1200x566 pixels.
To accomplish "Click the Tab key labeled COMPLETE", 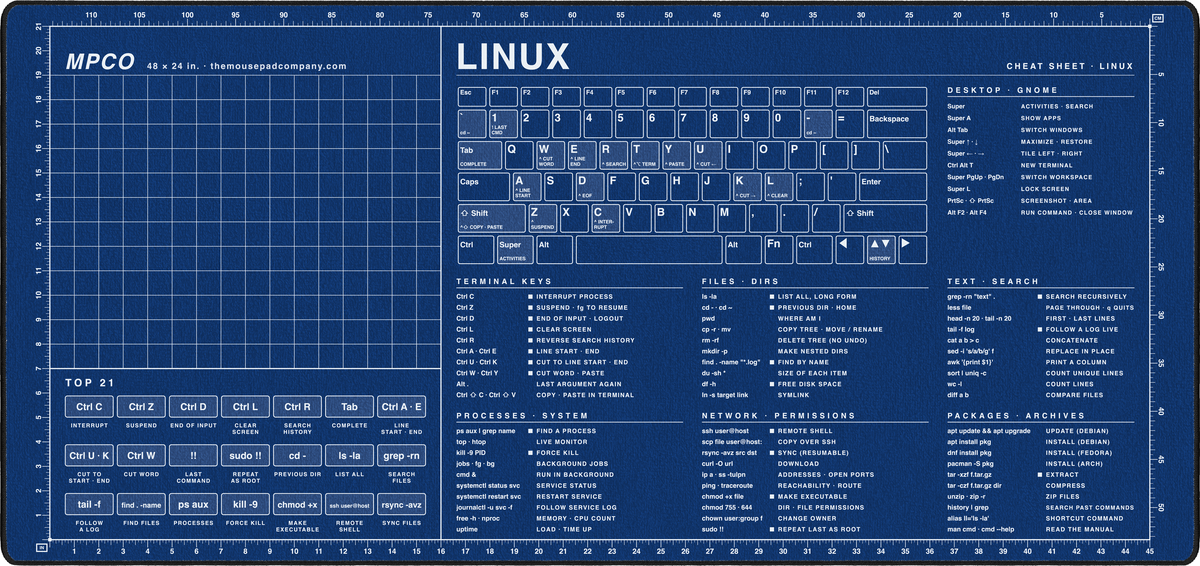I will pos(479,155).
